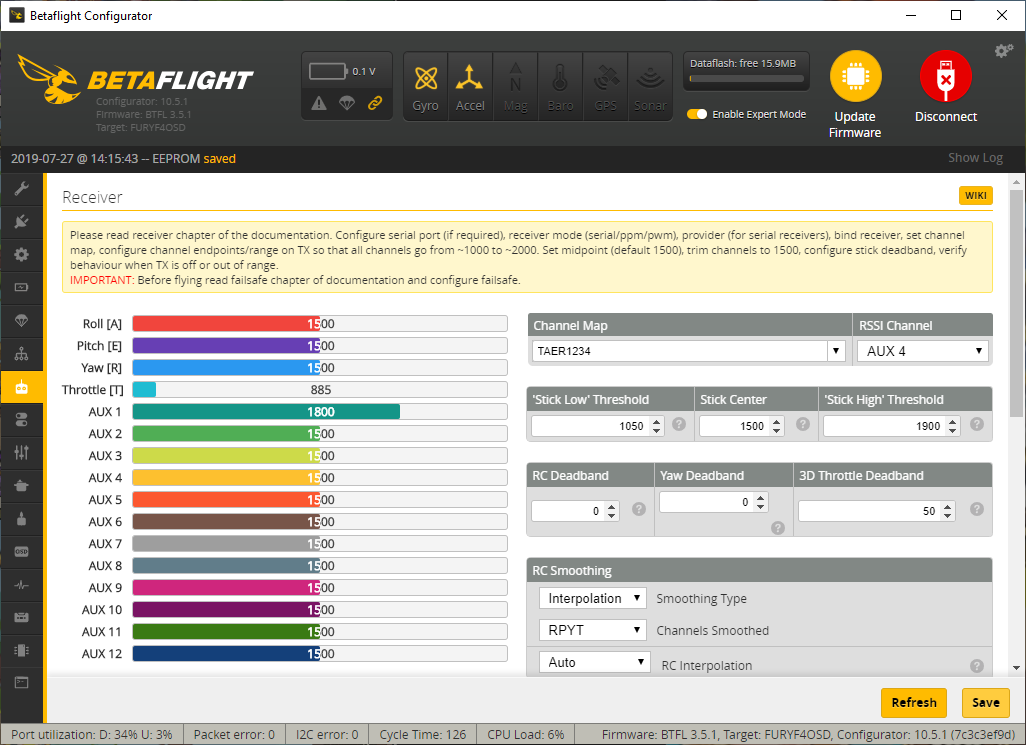
Task: Click the red Disconnect button
Action: [946, 87]
